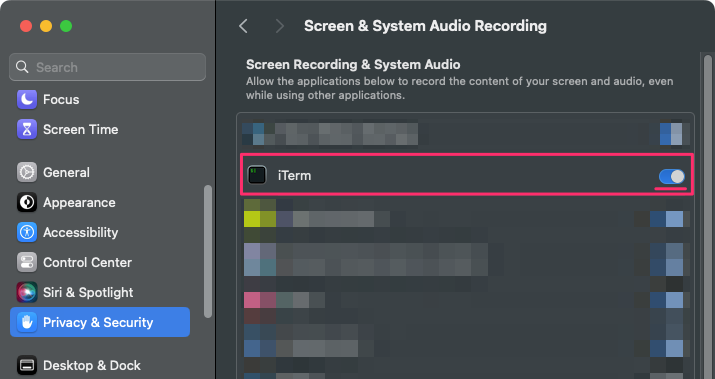Click the Appearance icon in sidebar

27,202
